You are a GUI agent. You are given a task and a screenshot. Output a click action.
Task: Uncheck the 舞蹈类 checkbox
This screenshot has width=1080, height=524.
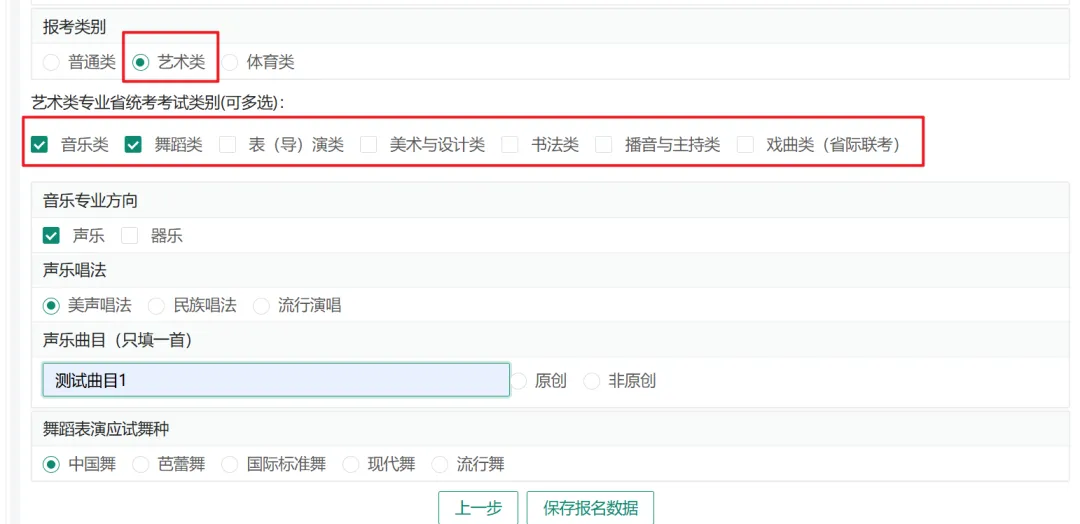point(133,145)
